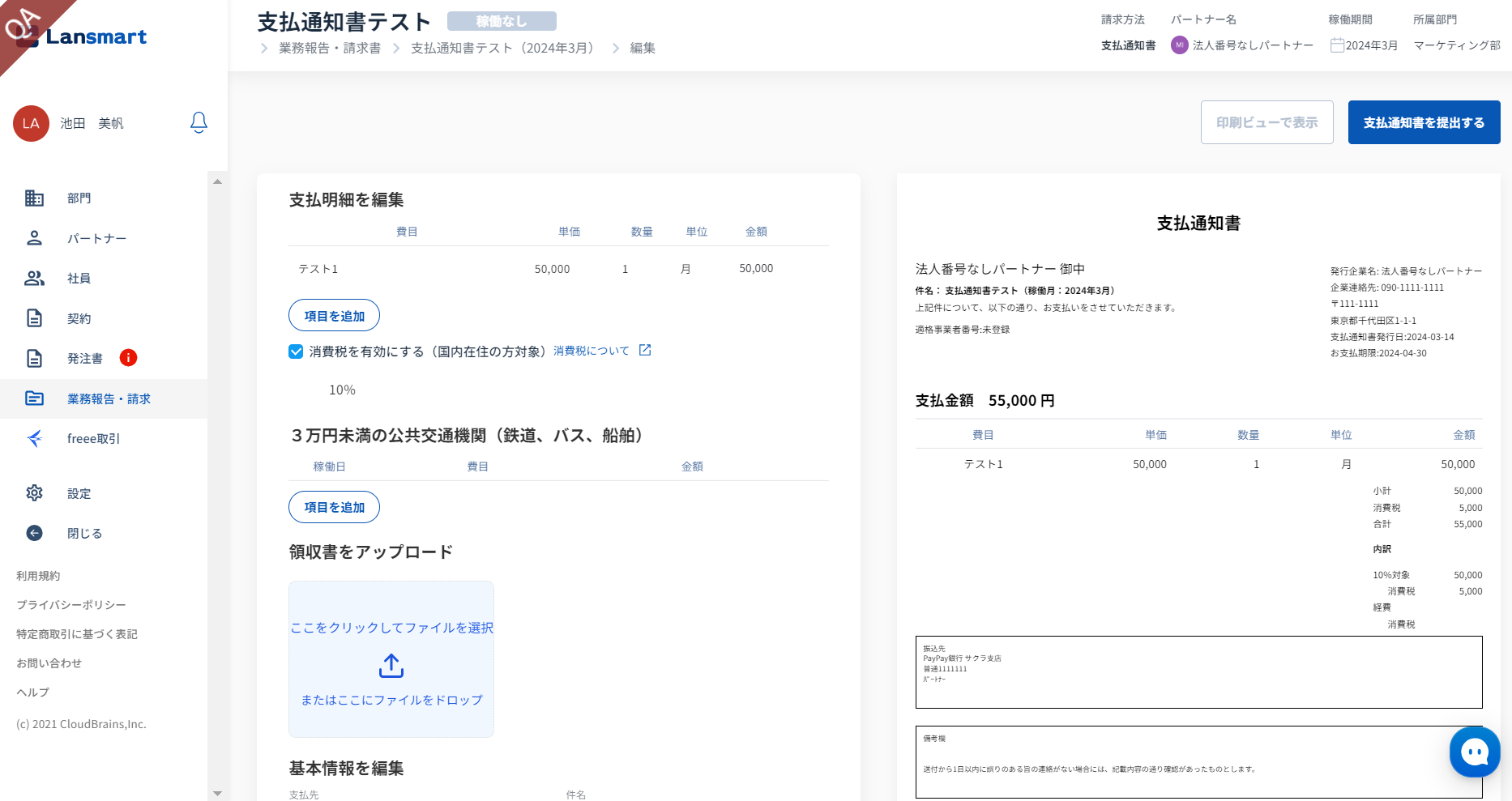Click the upload arrow icon for receipts
Image resolution: width=1512 pixels, height=801 pixels.
[x=391, y=666]
